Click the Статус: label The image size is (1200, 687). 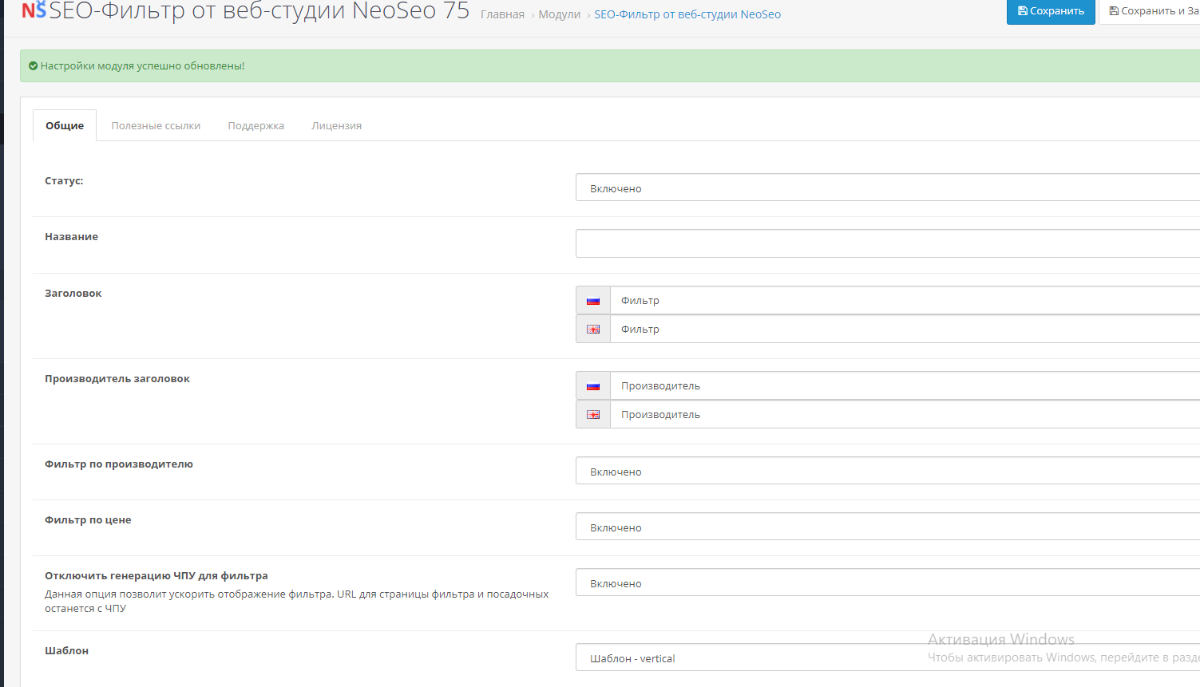click(64, 181)
